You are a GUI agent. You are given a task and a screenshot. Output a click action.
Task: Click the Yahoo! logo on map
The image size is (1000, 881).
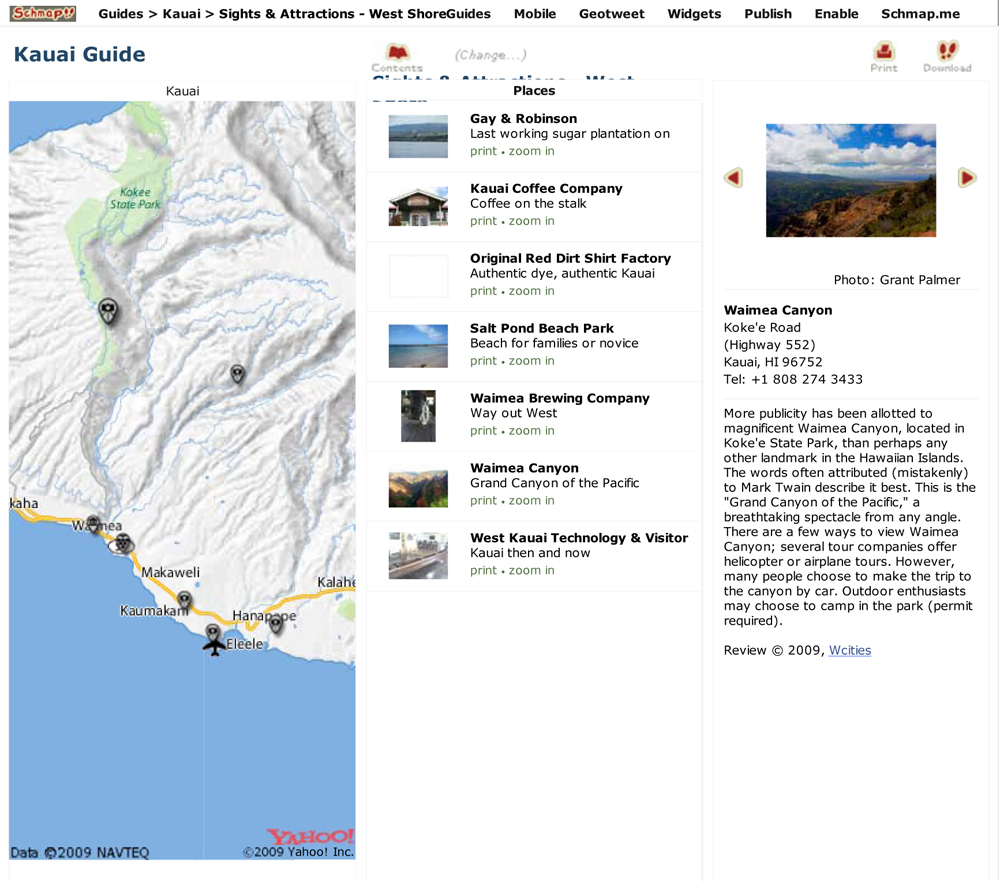pyautogui.click(x=310, y=836)
